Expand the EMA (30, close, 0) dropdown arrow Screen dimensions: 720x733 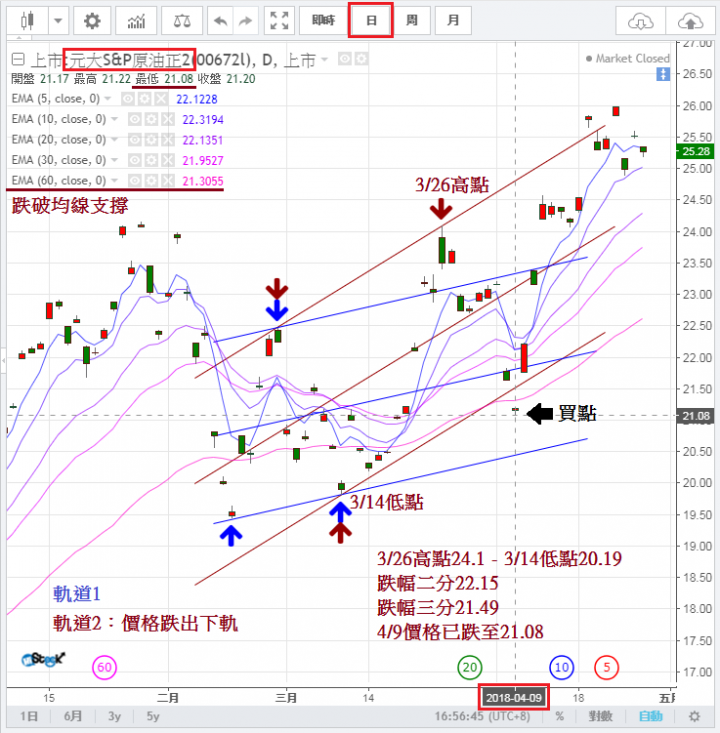(x=114, y=160)
